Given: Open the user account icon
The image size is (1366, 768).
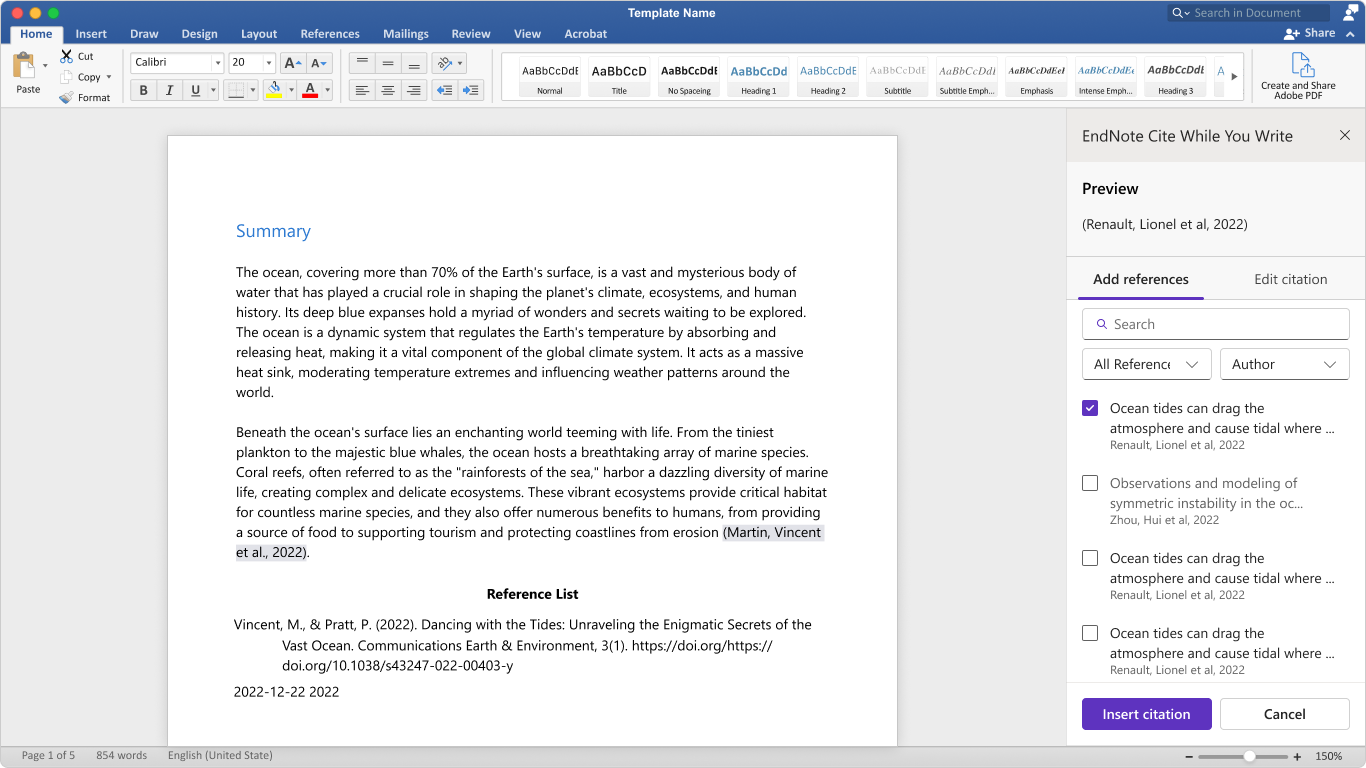Looking at the screenshot, I should tap(1351, 12).
